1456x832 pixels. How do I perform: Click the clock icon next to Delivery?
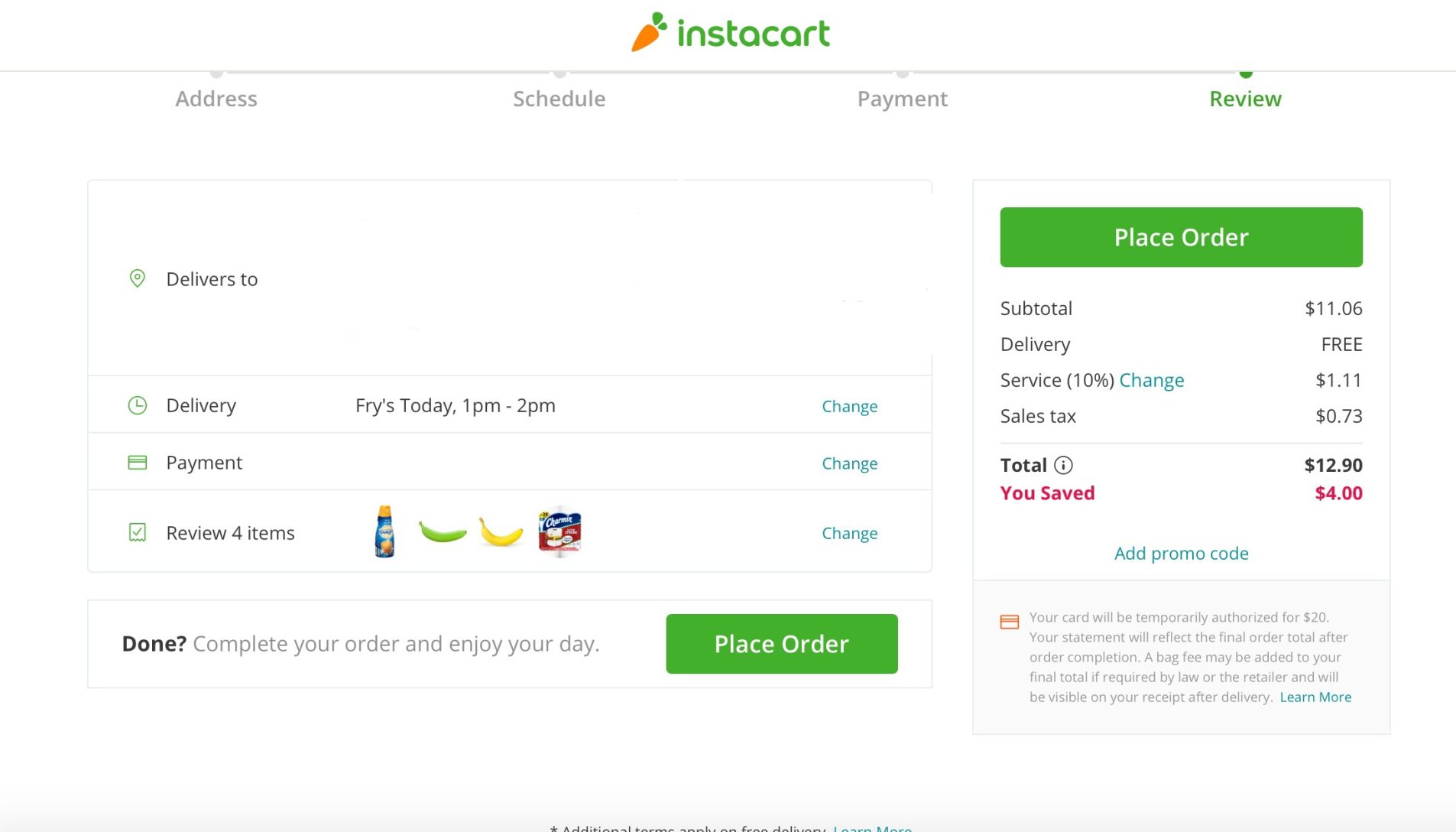[138, 405]
